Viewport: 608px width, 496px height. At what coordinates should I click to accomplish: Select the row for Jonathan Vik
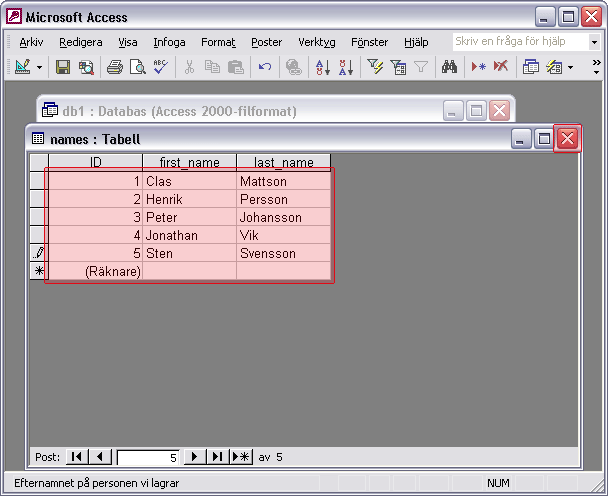coord(38,236)
